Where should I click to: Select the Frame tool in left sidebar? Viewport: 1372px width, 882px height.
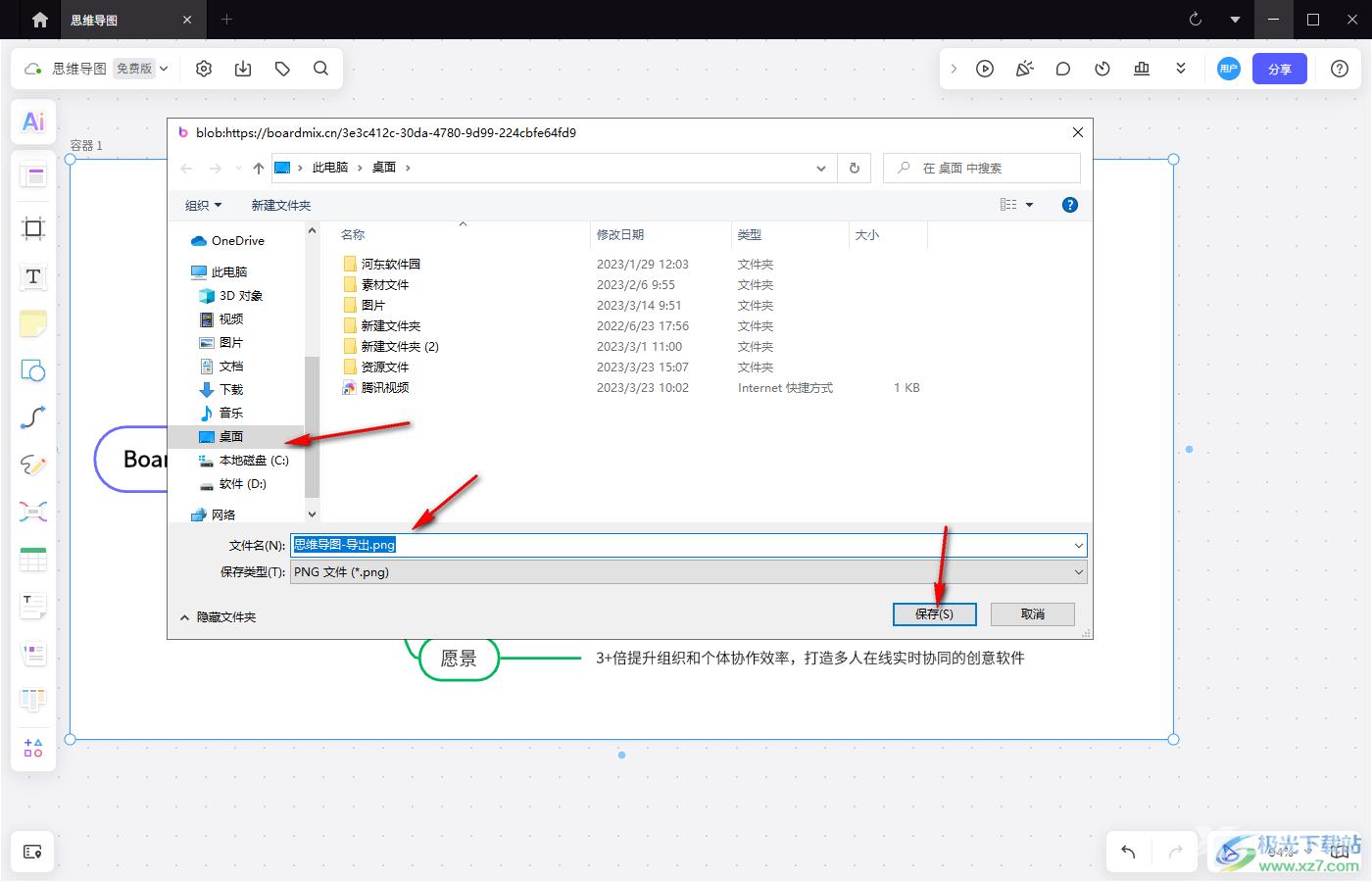(x=33, y=229)
